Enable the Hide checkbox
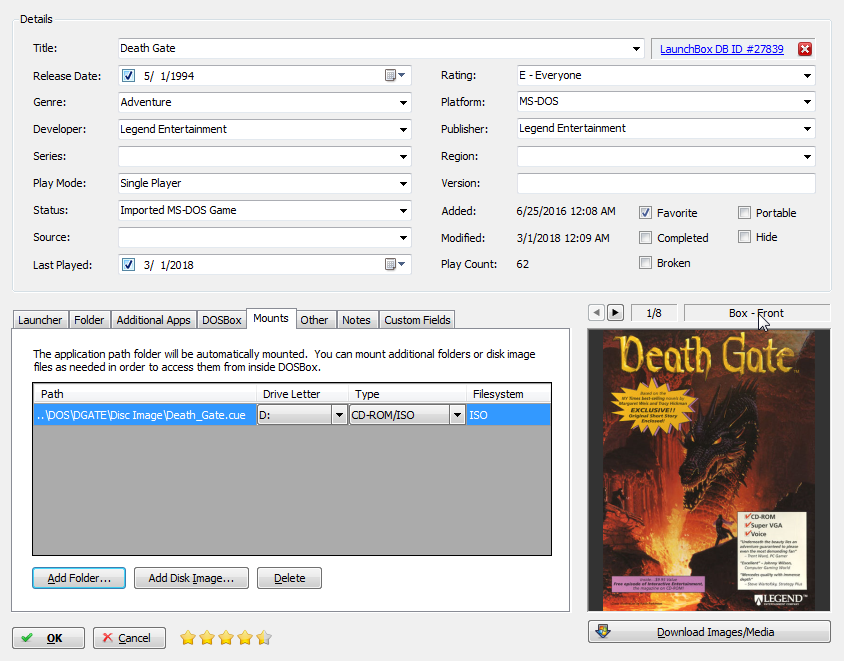Screen dimensions: 844x661 pyautogui.click(x=744, y=236)
